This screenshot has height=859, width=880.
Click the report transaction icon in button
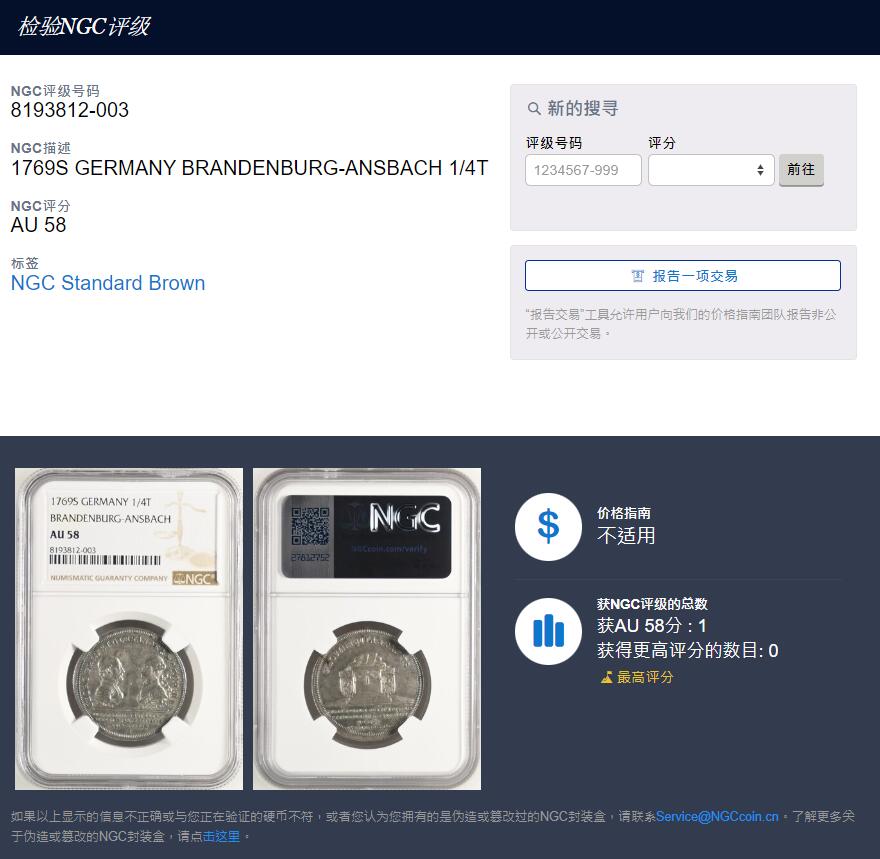coord(638,275)
